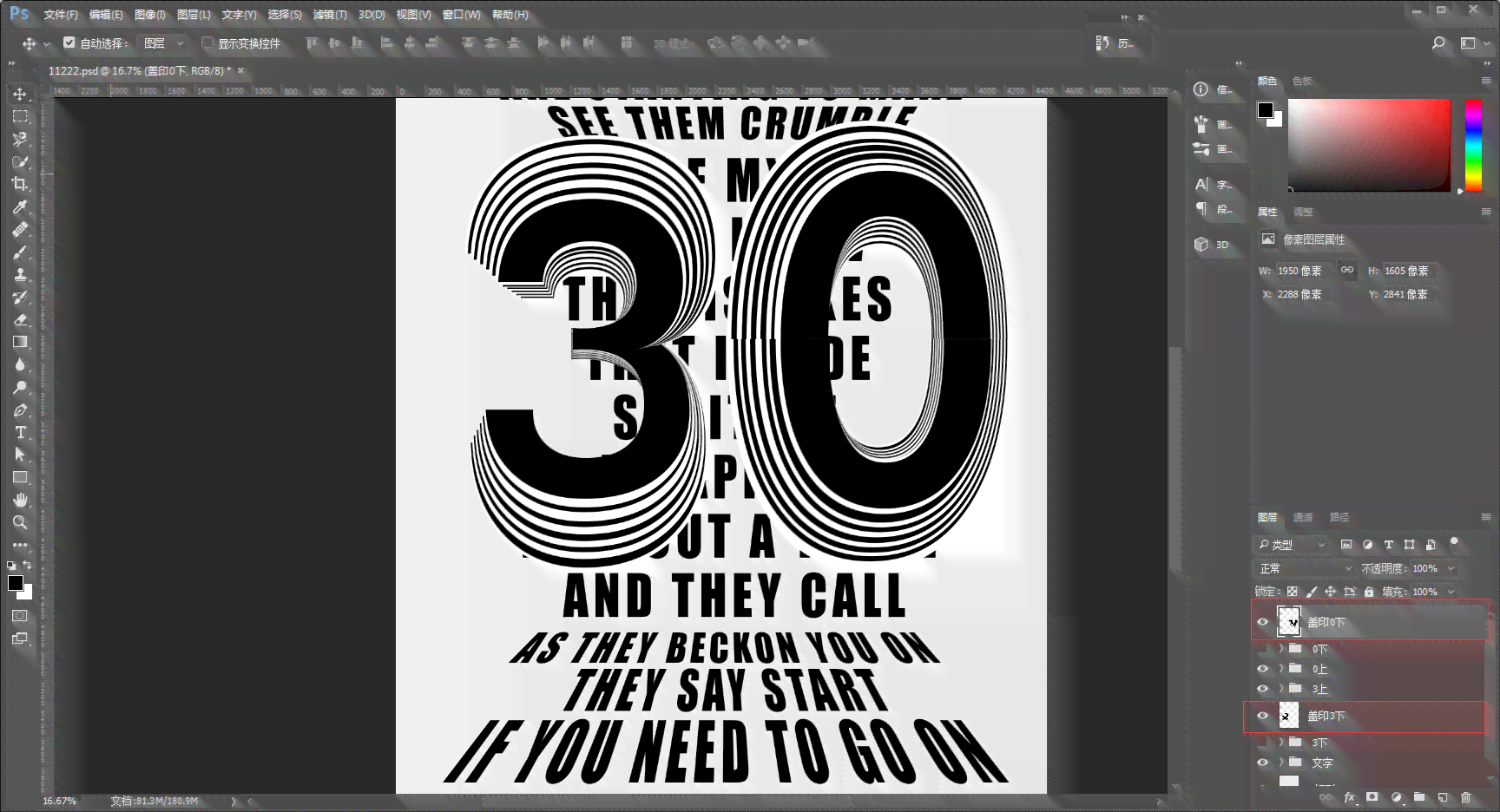Open the 编辑(E) menu
The image size is (1500, 812).
pyautogui.click(x=106, y=15)
